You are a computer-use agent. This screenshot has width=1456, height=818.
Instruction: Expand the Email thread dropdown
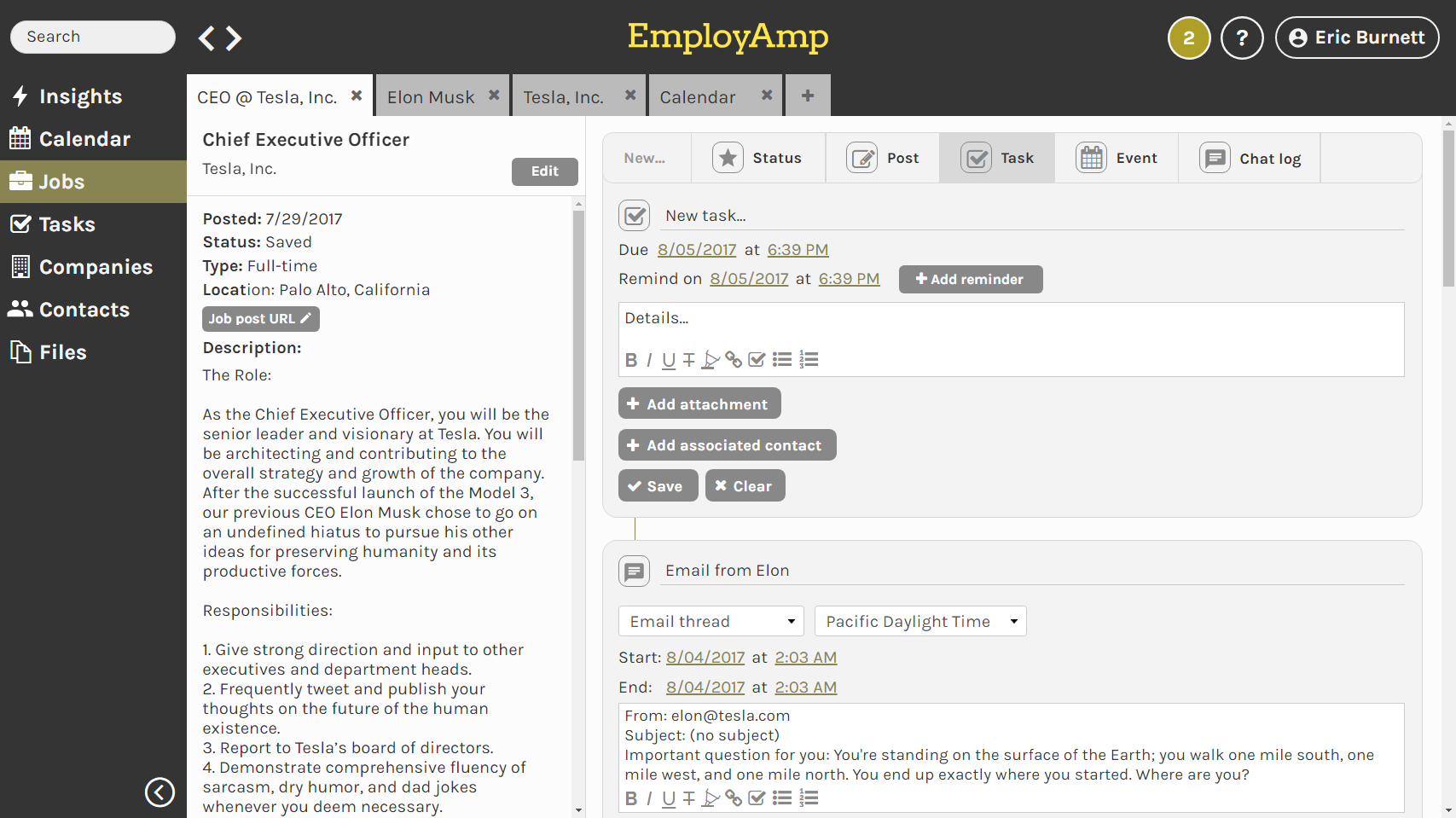pos(711,621)
